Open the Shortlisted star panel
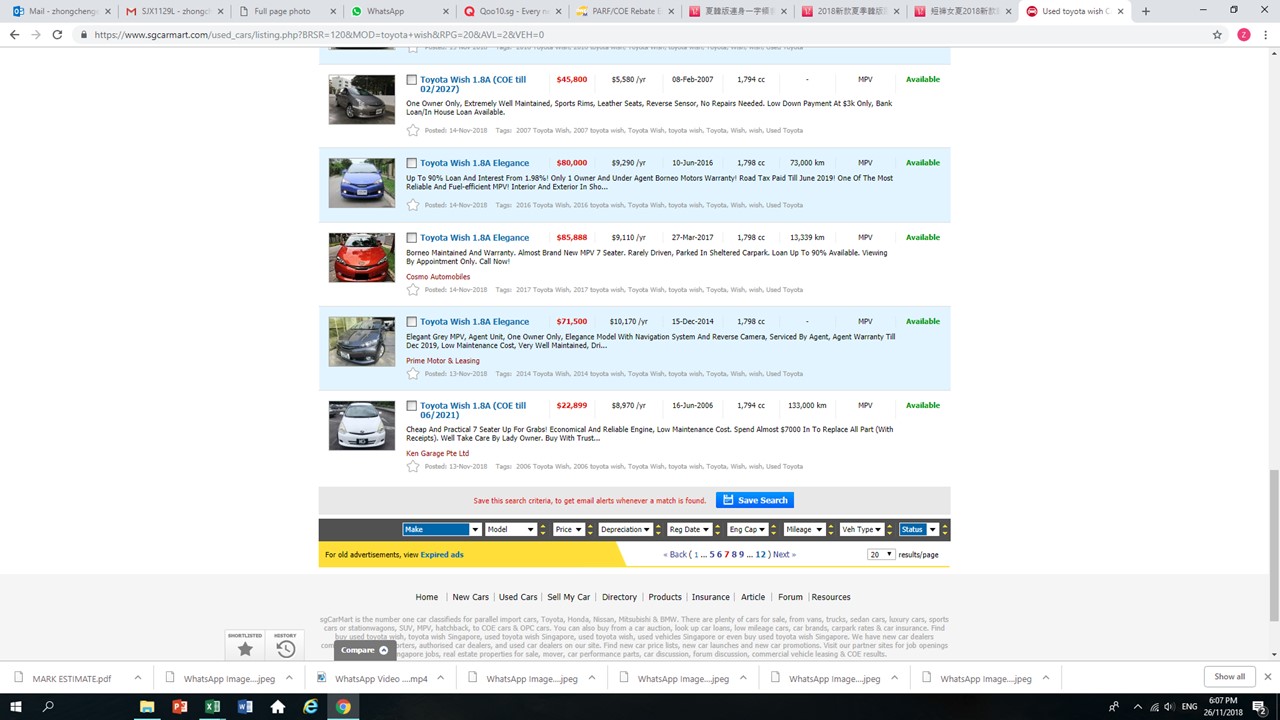This screenshot has height=720, width=1280. [x=245, y=648]
